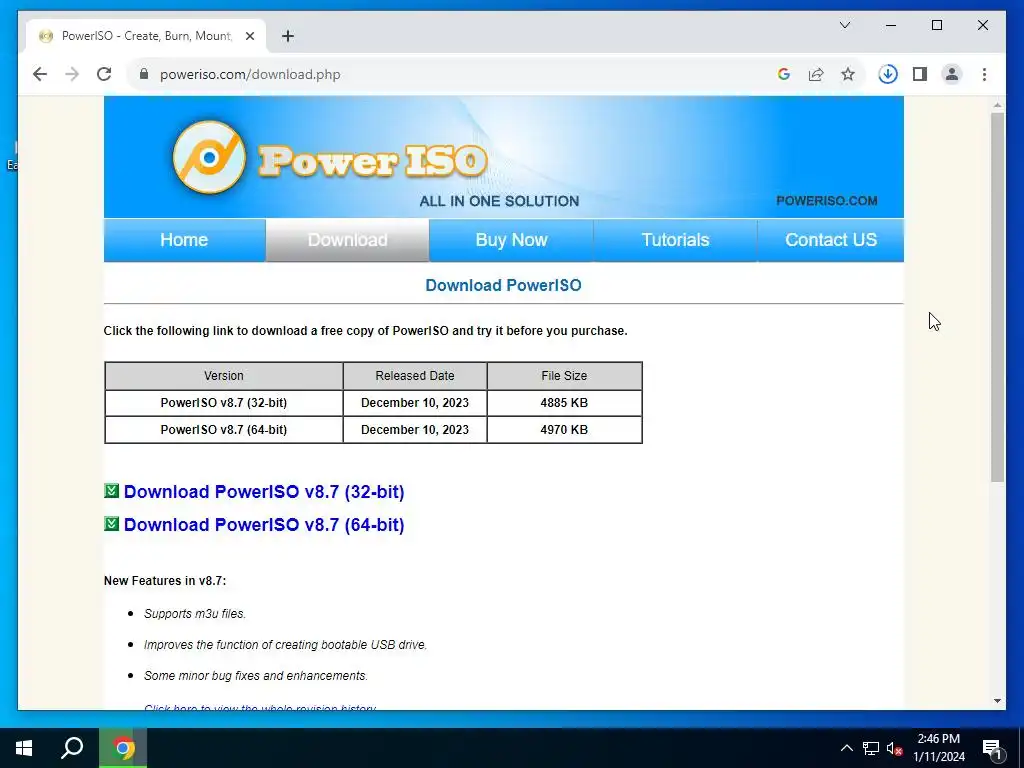Viewport: 1024px width, 768px height.
Task: Click the scrollbar up arrow
Action: (997, 104)
